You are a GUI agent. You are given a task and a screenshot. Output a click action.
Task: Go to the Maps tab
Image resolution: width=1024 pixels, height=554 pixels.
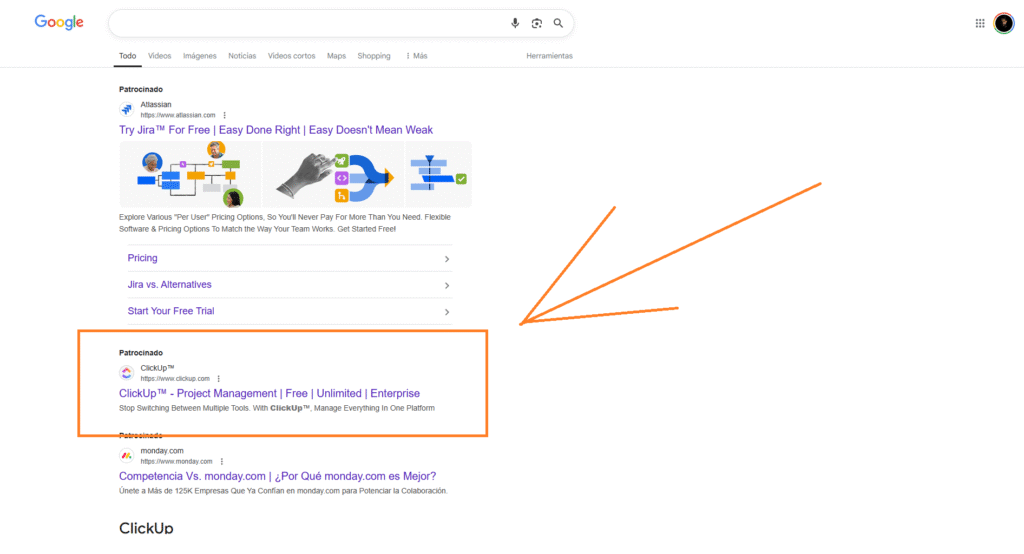[336, 56]
